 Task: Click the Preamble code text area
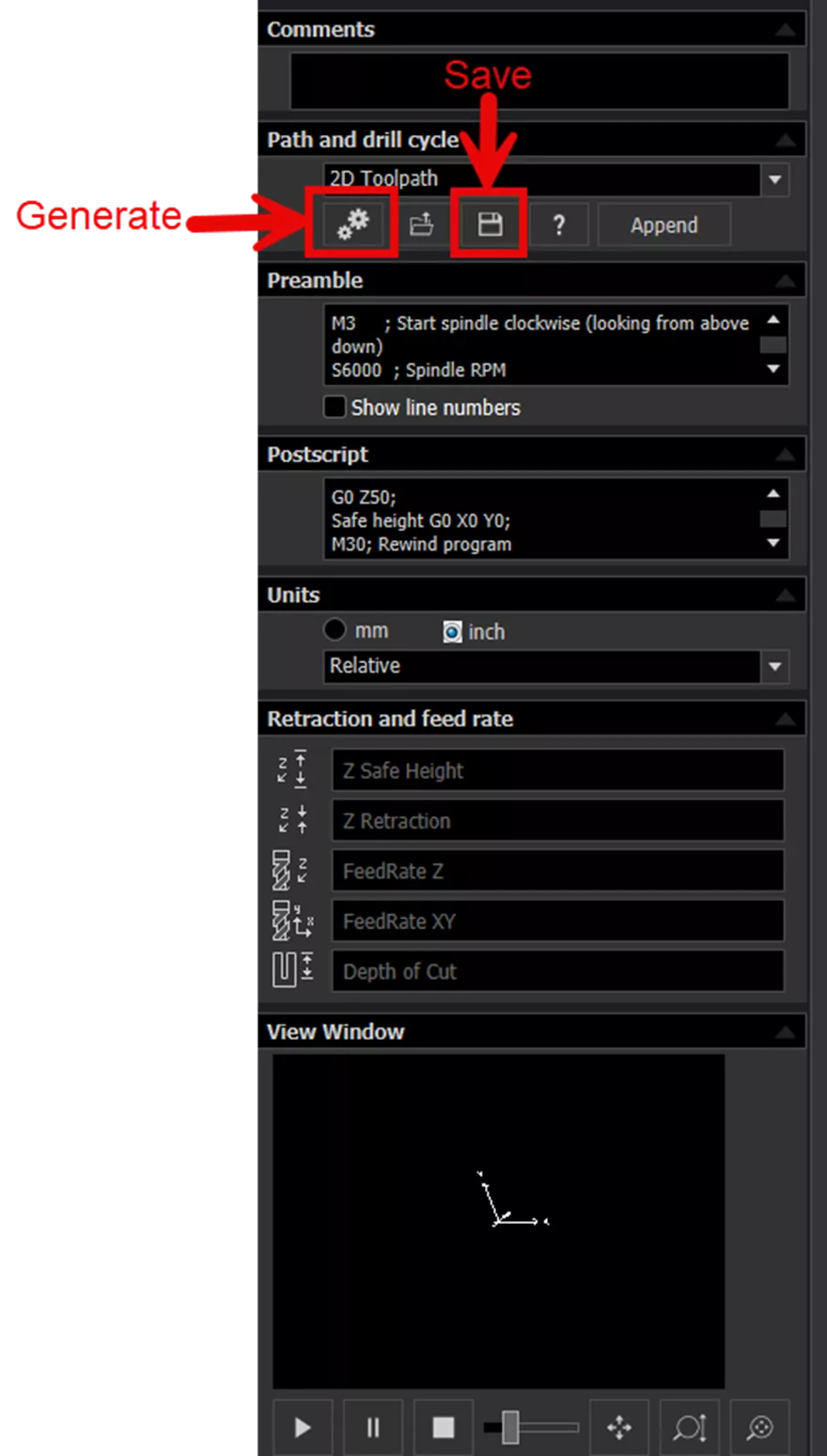(x=541, y=345)
